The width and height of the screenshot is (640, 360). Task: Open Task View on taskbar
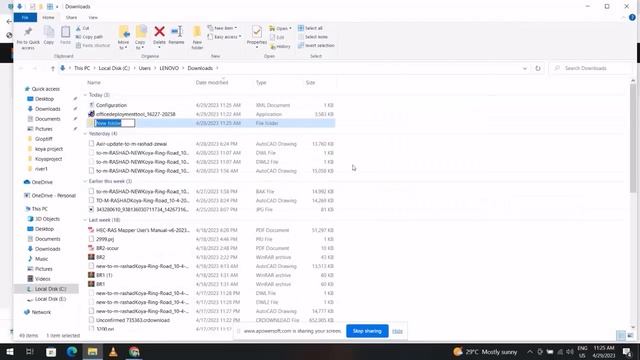coord(30,351)
